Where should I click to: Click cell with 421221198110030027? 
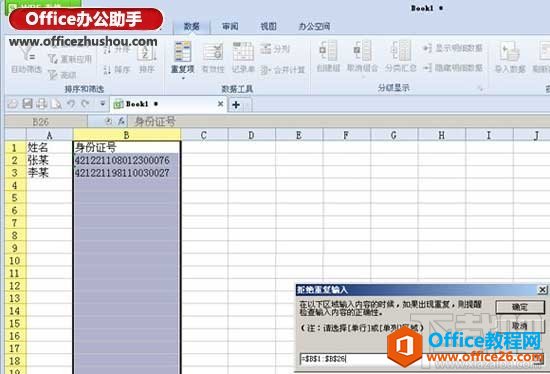pyautogui.click(x=127, y=173)
